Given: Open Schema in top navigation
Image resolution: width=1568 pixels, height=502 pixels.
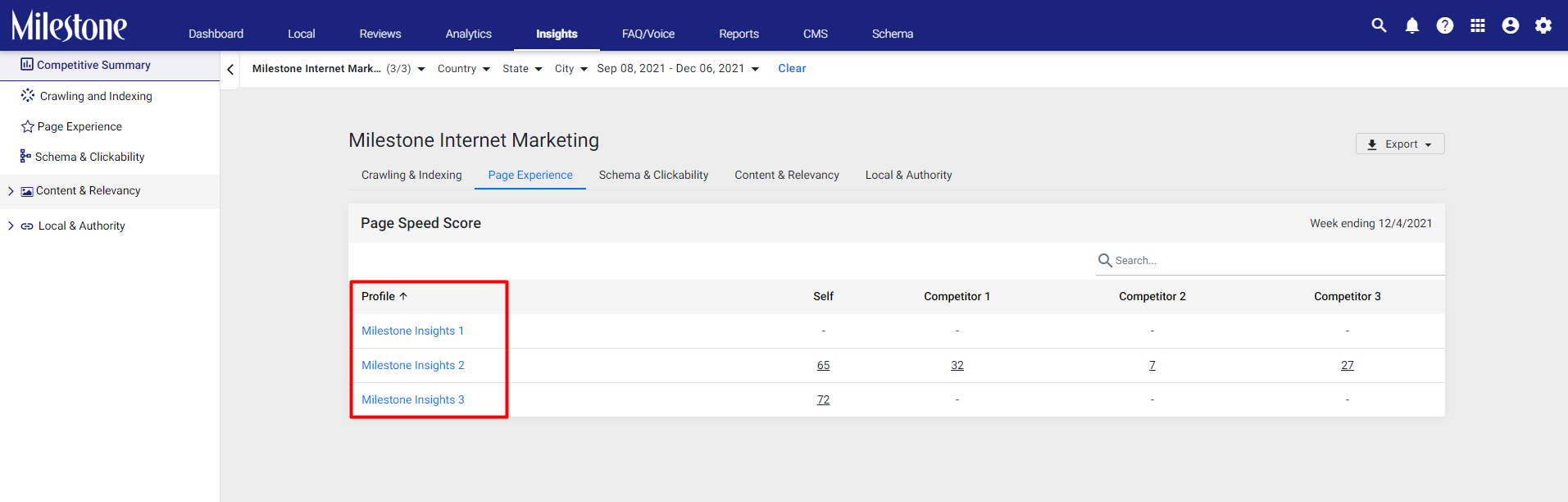Looking at the screenshot, I should click(x=893, y=34).
